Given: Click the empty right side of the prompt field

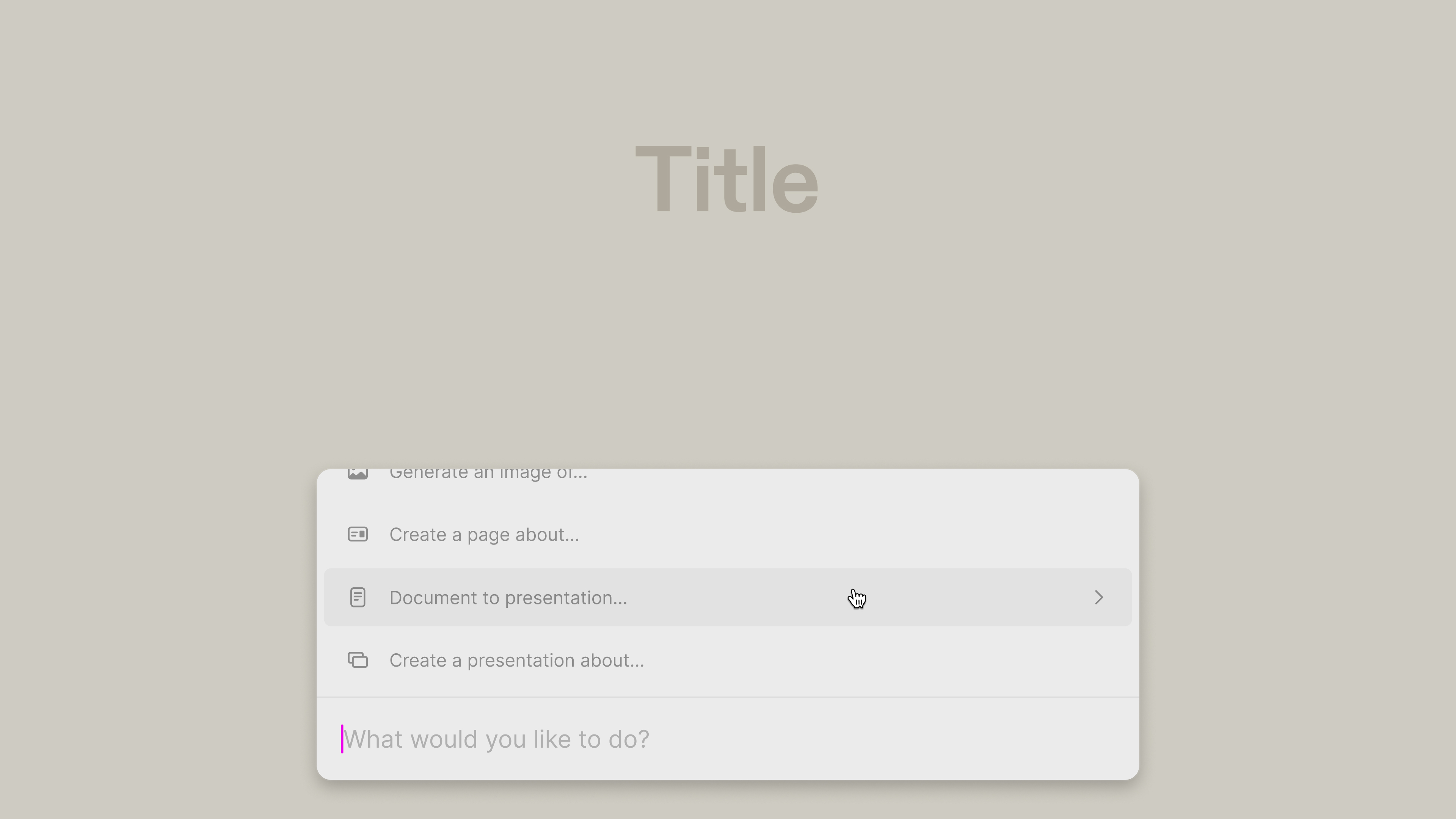Looking at the screenshot, I should [x=893, y=739].
